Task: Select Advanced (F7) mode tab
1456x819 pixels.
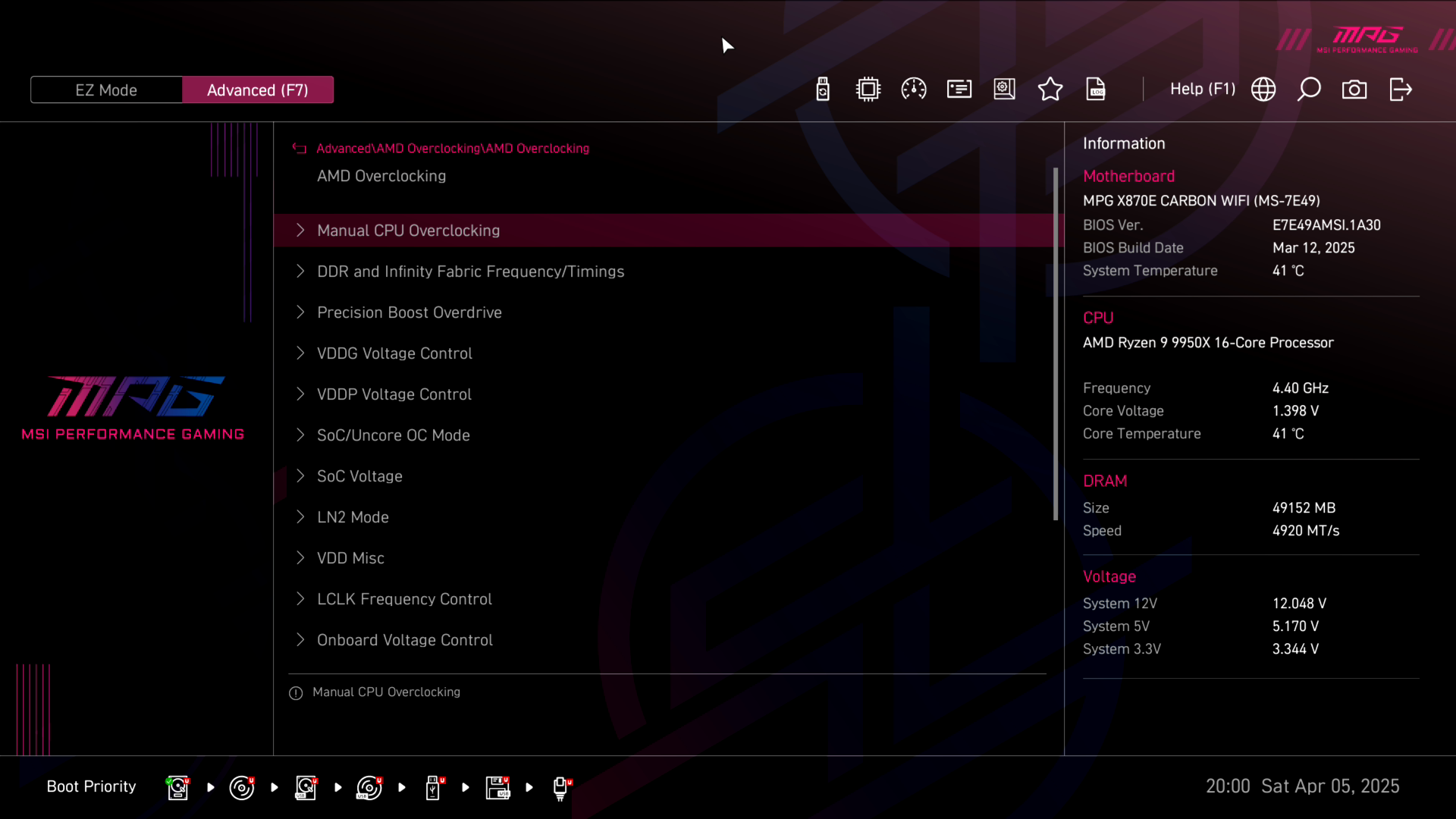Action: point(258,90)
